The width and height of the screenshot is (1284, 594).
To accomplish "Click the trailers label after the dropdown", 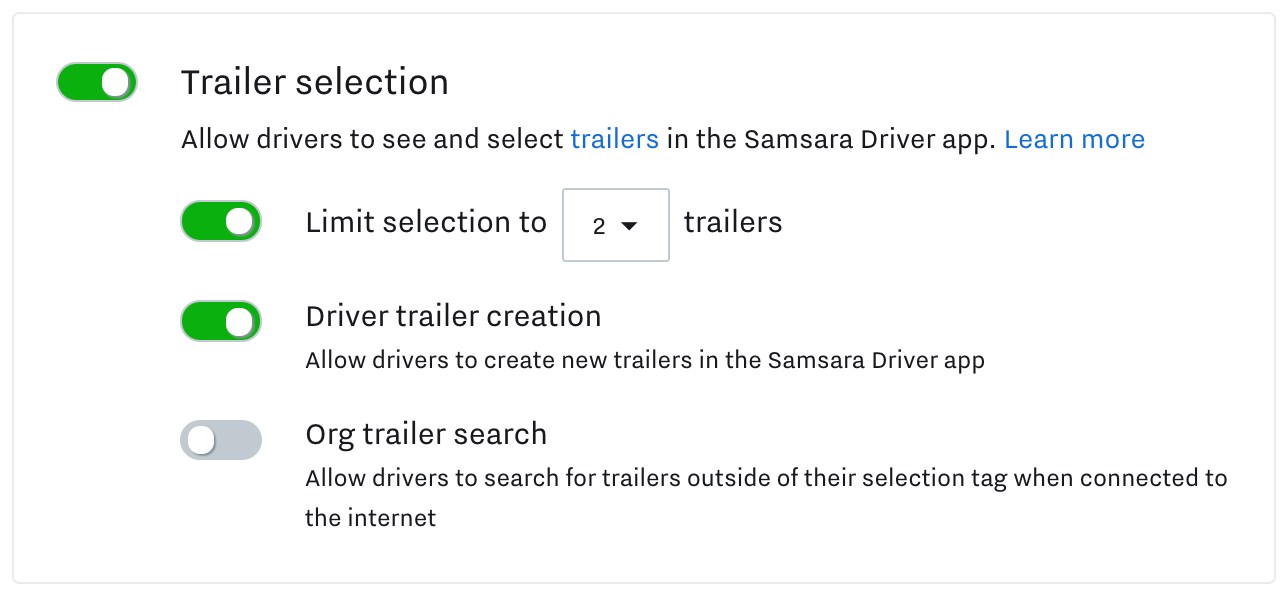I will click(732, 222).
